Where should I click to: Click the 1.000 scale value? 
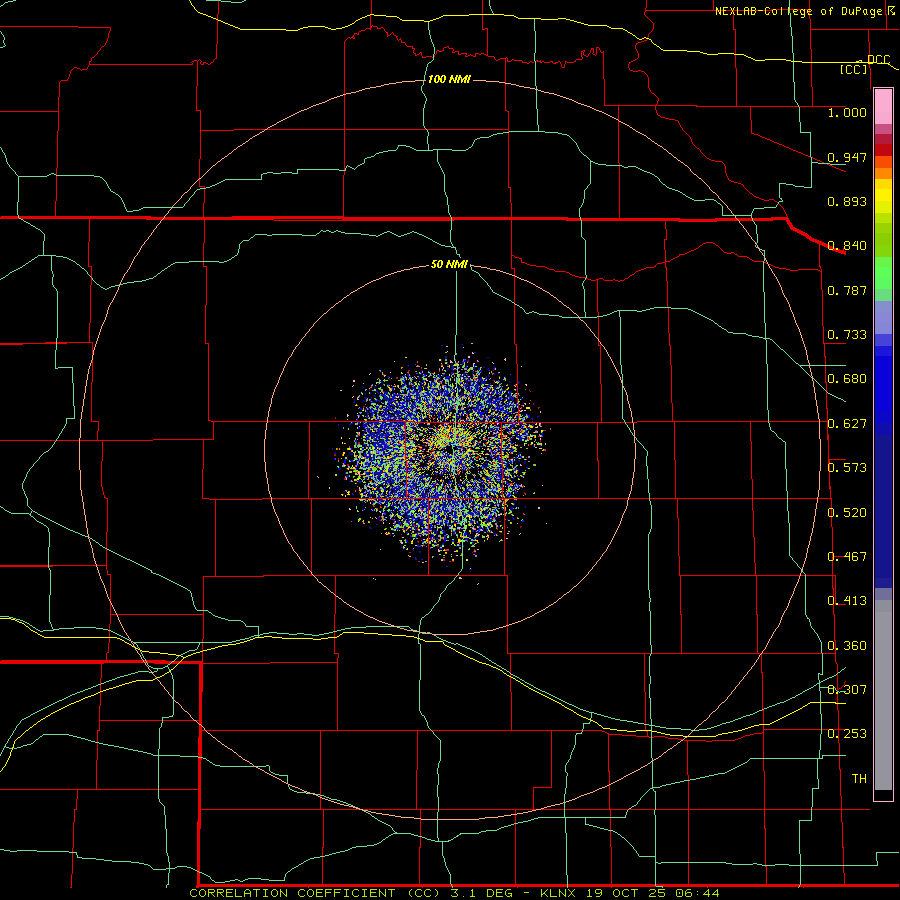[x=847, y=112]
